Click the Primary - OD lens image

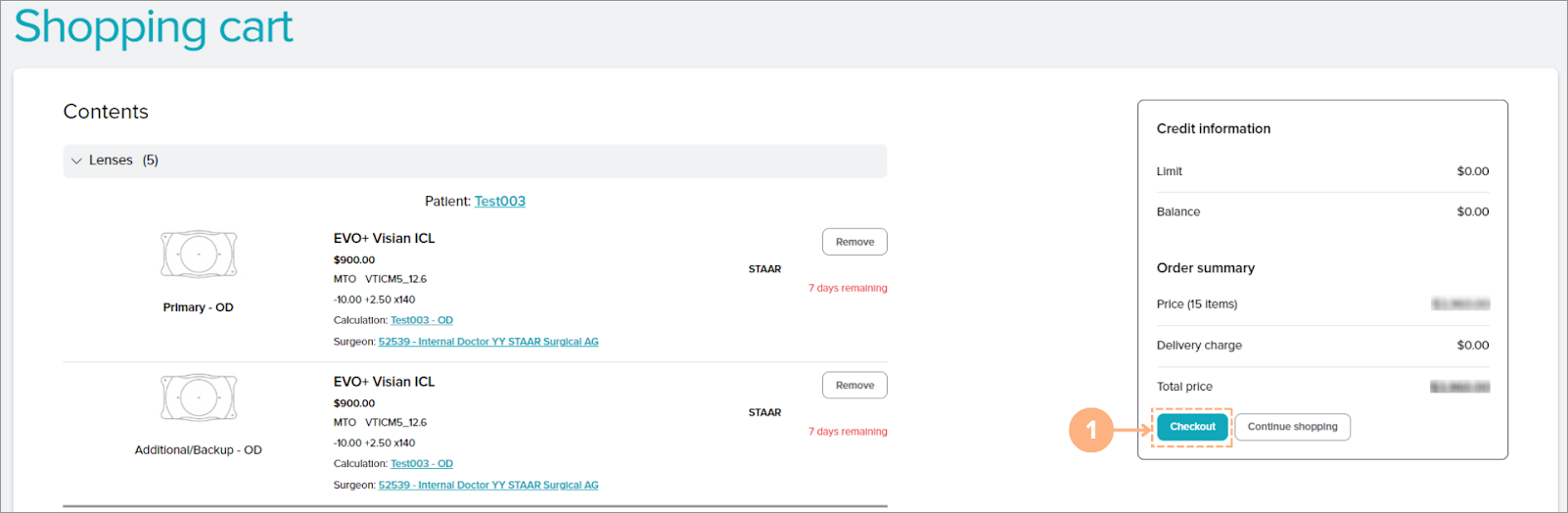[199, 255]
